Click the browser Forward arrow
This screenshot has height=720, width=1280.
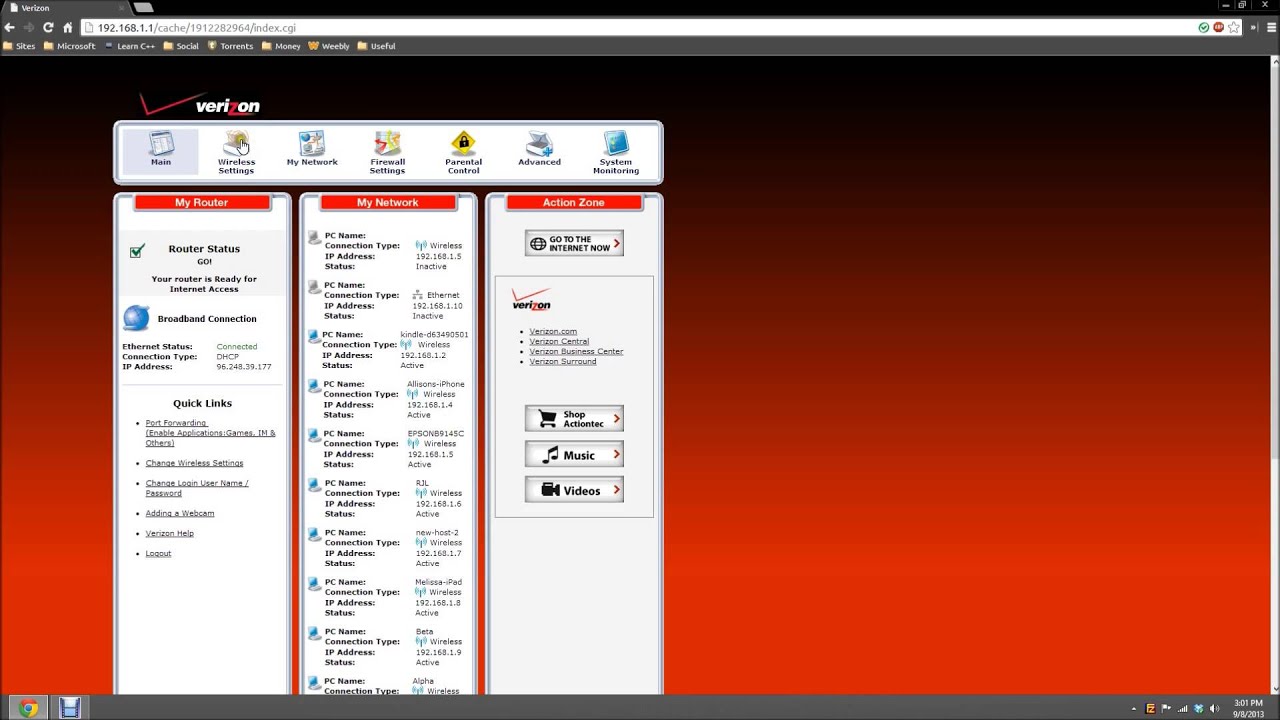coord(29,27)
